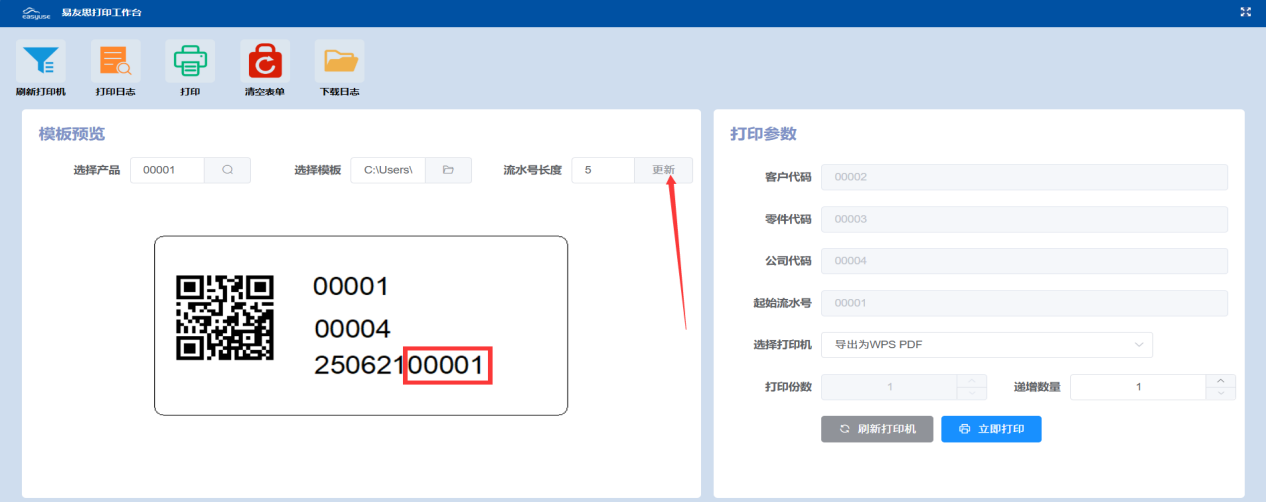Click the serial number length input field
Image resolution: width=1266 pixels, height=502 pixels.
tap(603, 170)
